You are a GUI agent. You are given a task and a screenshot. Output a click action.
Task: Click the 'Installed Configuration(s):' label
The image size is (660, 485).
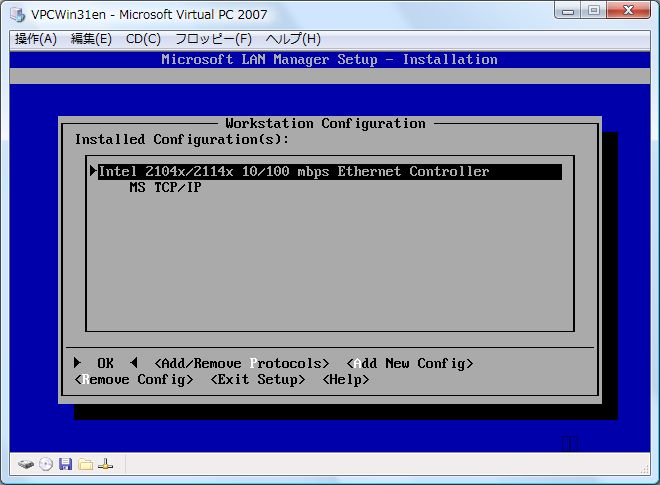pos(182,139)
